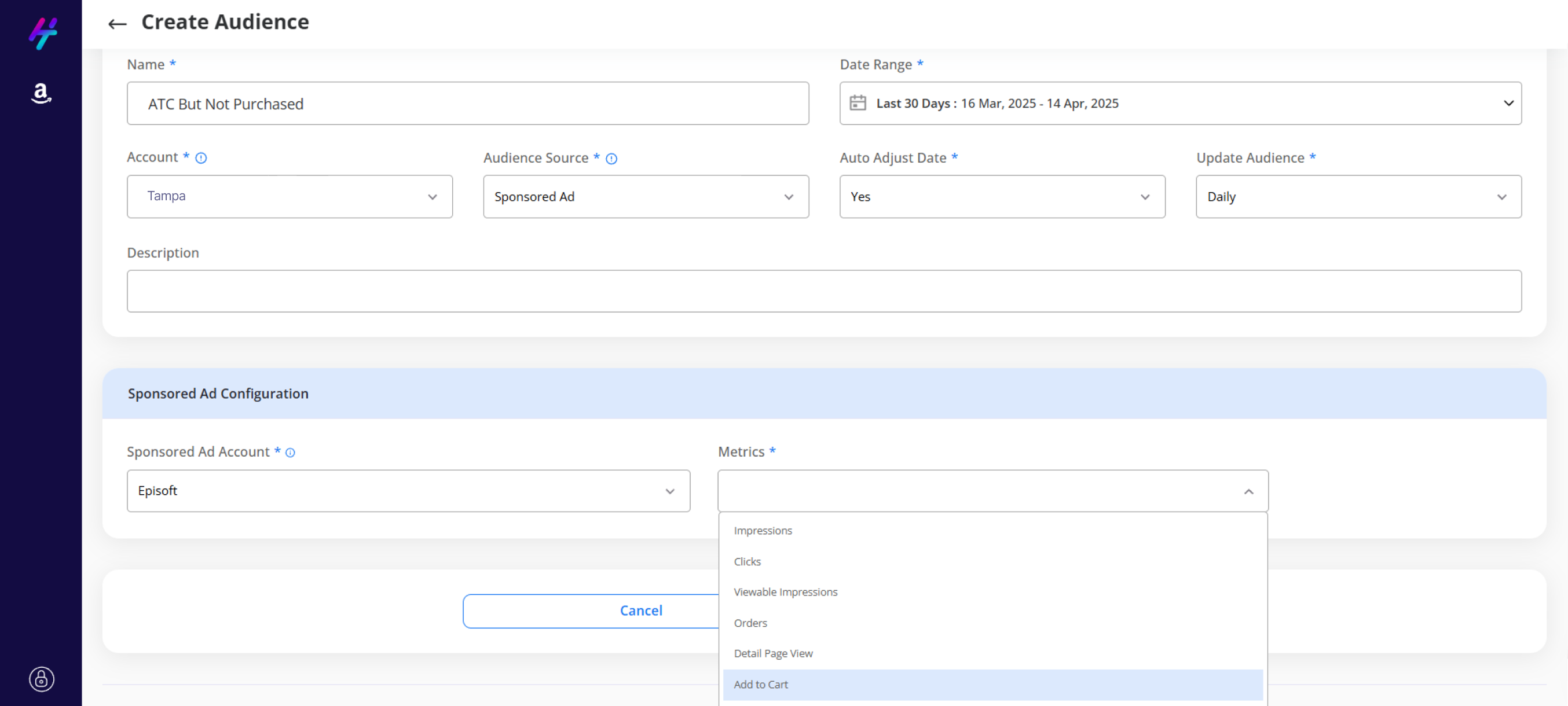Select Impressions from Metrics list
The width and height of the screenshot is (1568, 706).
pos(762,530)
